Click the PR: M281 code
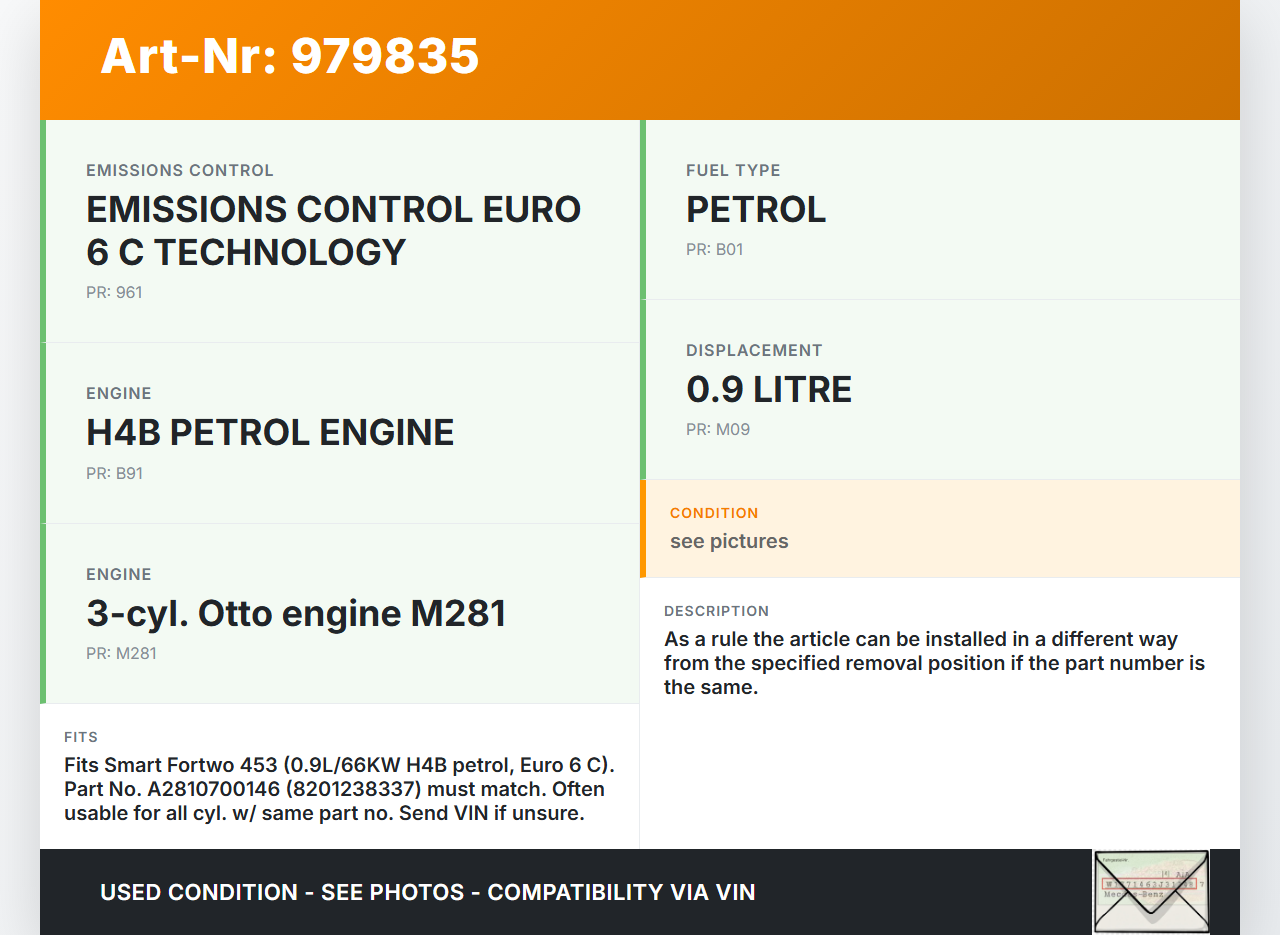This screenshot has width=1280, height=935. [x=121, y=654]
